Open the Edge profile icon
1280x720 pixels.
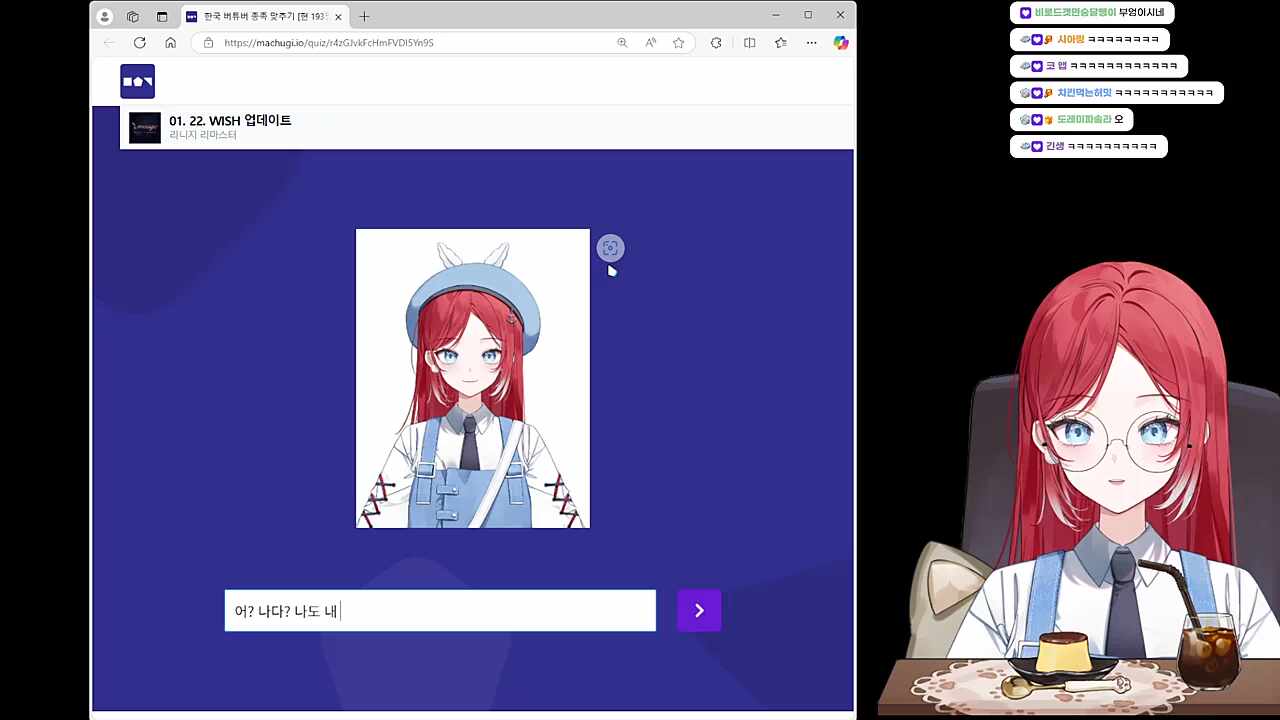[x=105, y=16]
